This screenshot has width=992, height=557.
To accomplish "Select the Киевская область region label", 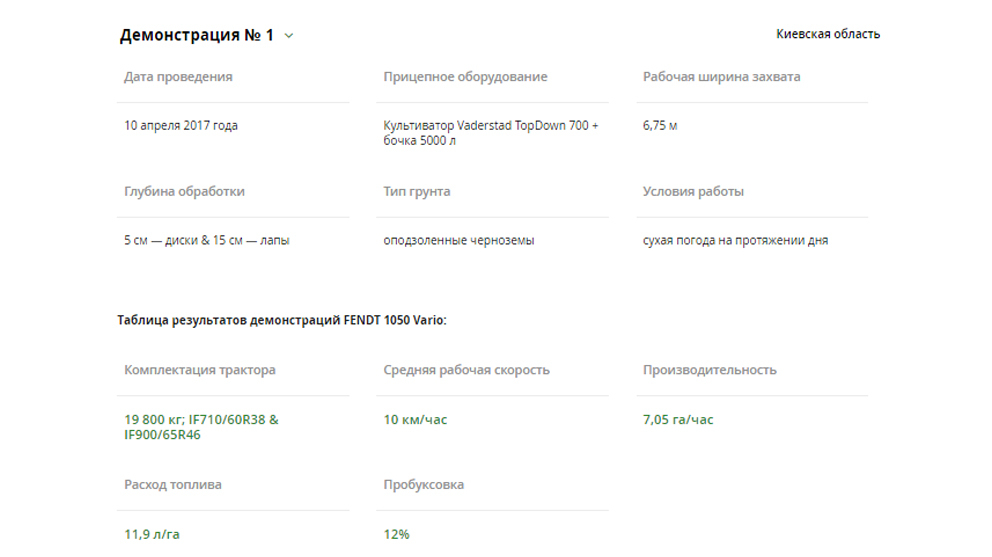I will pos(828,34).
